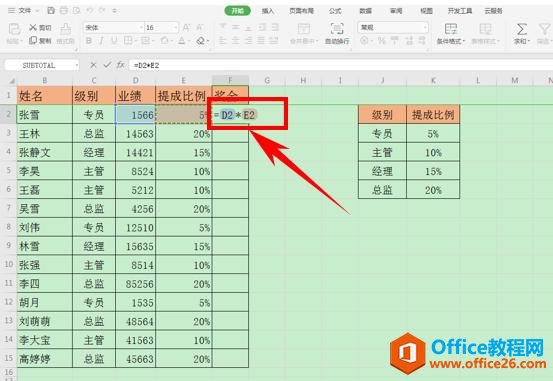Click the Borders icon
This screenshot has height=381, width=553.
click(128, 41)
